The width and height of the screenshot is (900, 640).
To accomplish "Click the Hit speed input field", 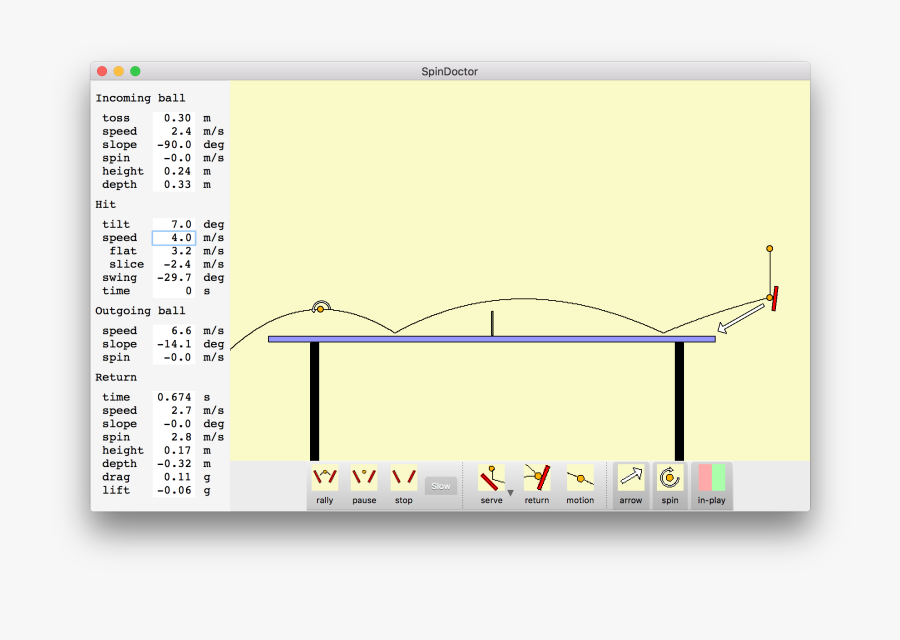I will 174,238.
